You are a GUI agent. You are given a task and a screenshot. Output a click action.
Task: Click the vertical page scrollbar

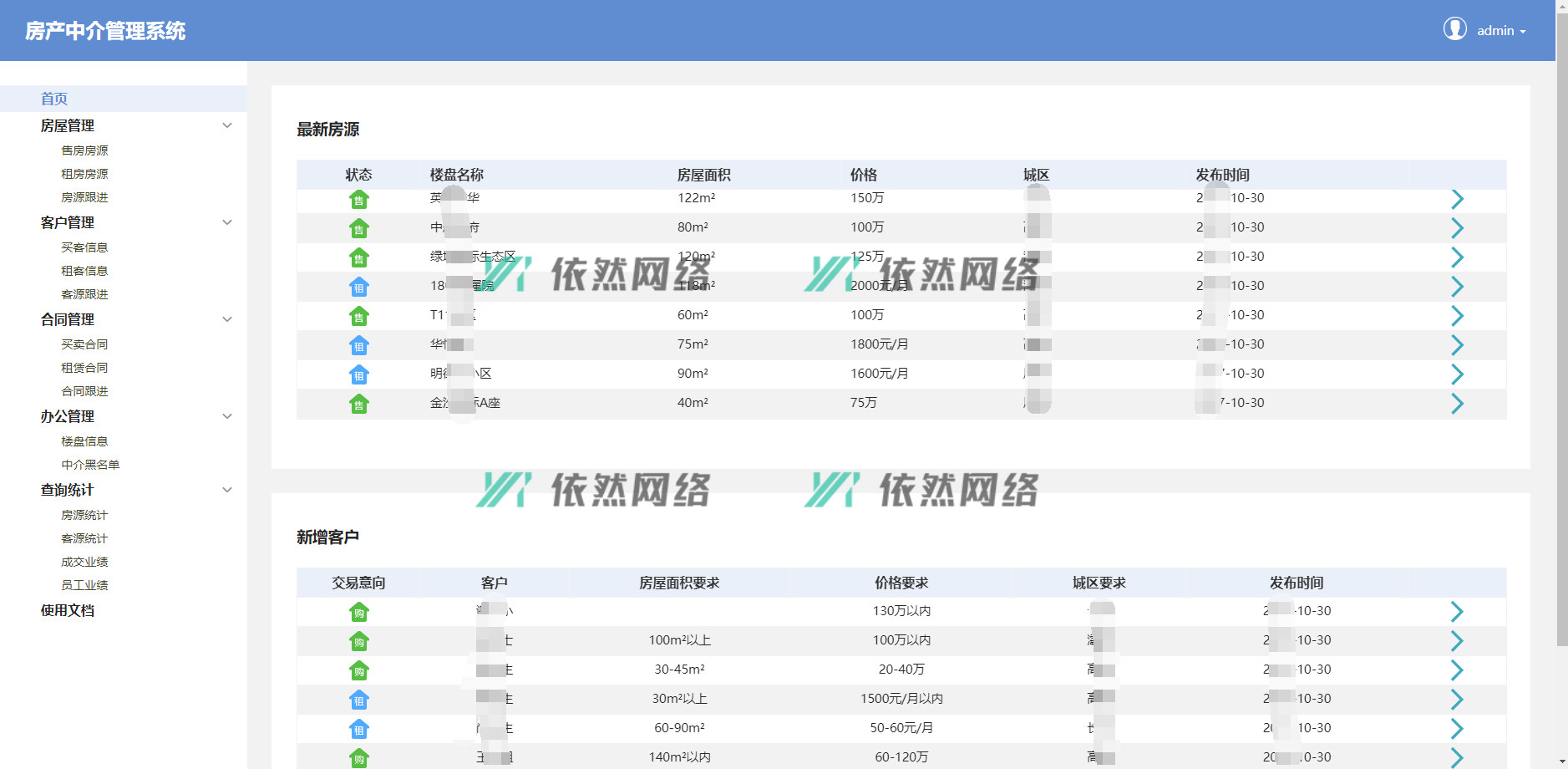click(1561, 334)
